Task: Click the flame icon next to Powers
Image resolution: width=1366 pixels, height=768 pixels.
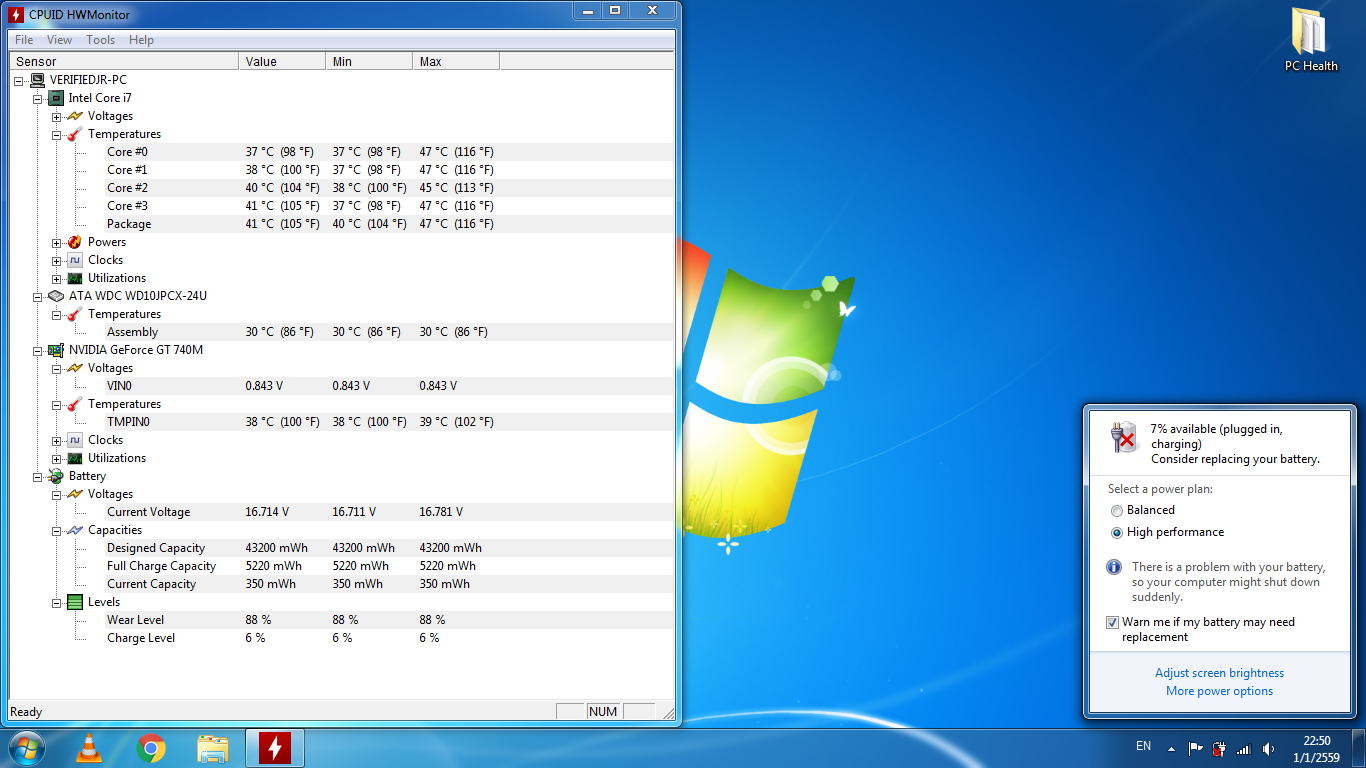Action: (x=75, y=242)
